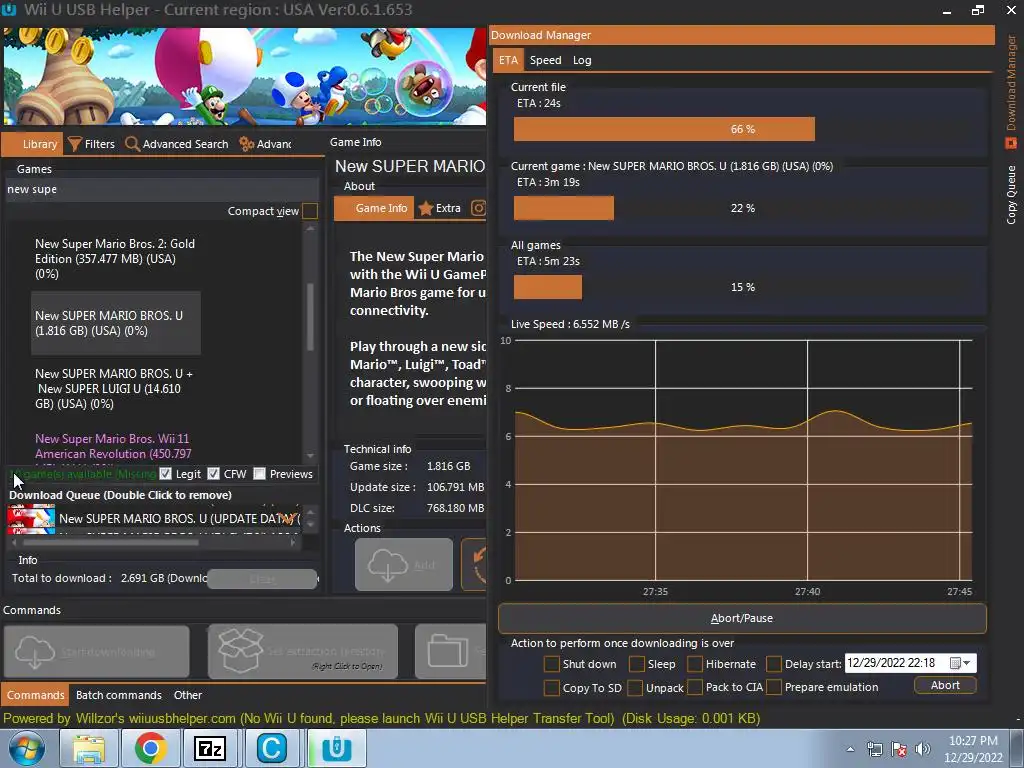
Task: Select the Commands tab at bottom
Action: pos(35,695)
